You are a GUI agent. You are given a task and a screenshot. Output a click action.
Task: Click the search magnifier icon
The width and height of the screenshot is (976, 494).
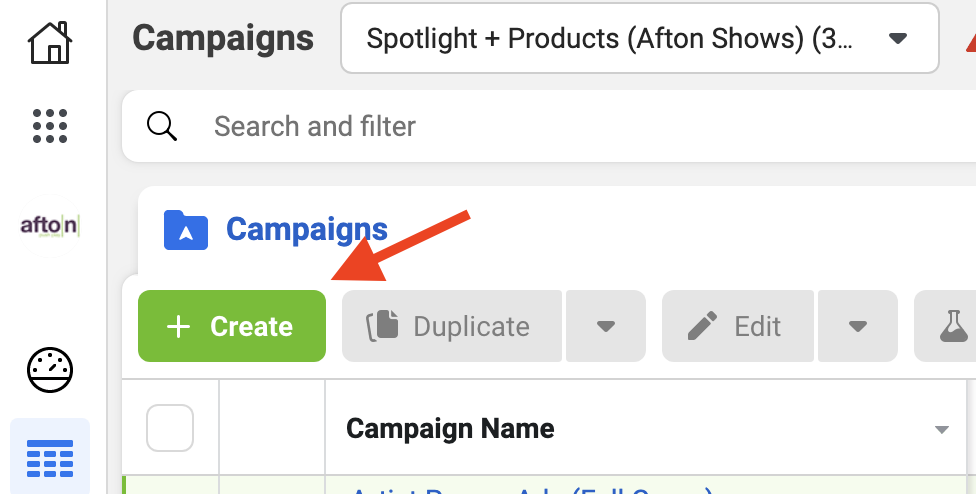(x=162, y=126)
